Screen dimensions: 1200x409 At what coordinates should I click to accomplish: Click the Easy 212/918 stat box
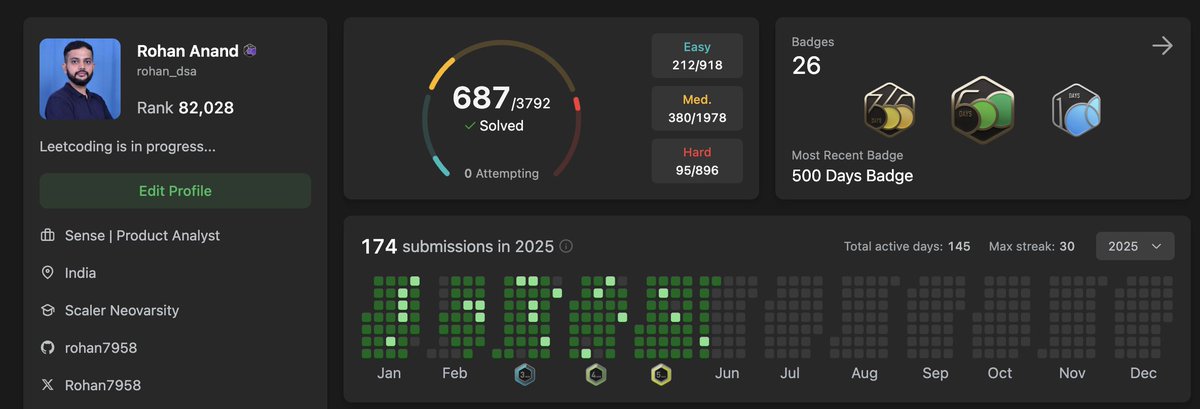tap(697, 56)
